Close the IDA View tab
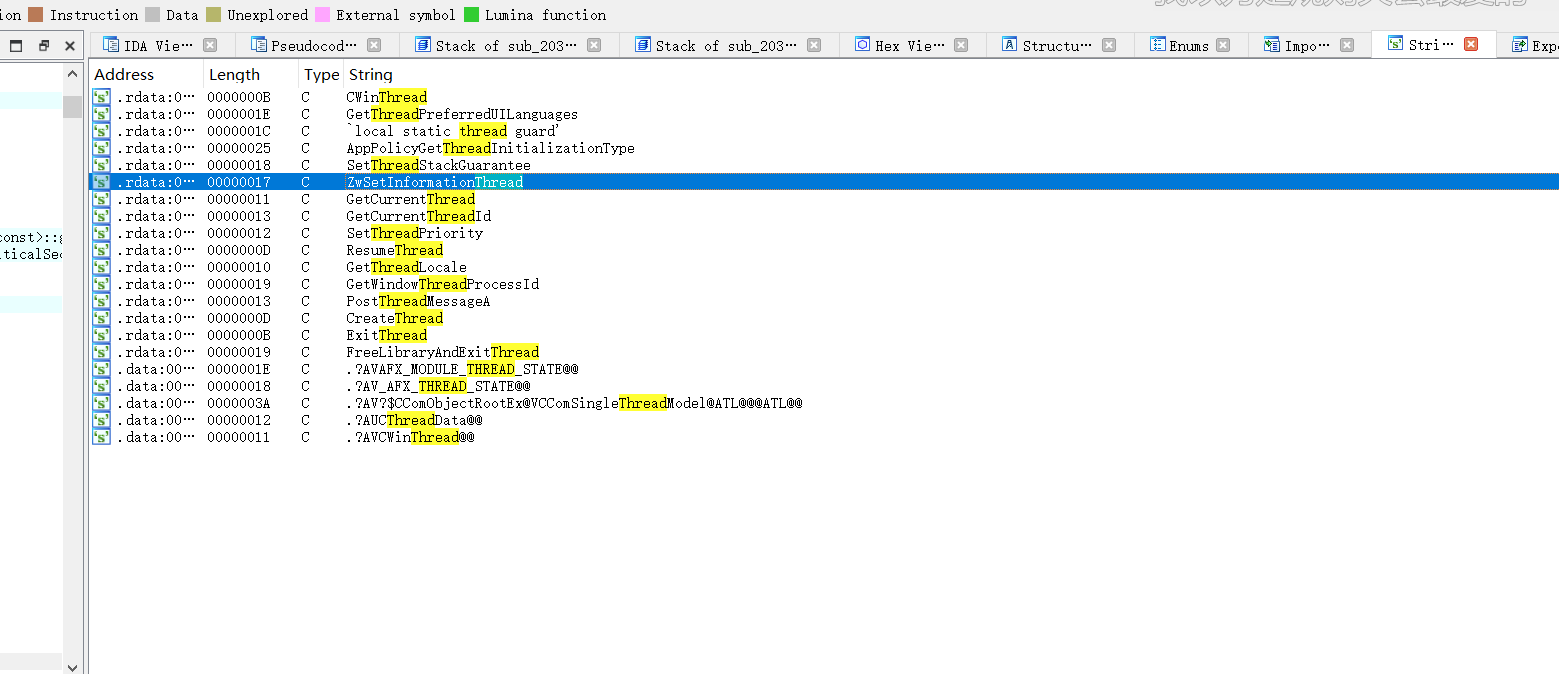Viewport: 1559px width, 674px height. (210, 45)
